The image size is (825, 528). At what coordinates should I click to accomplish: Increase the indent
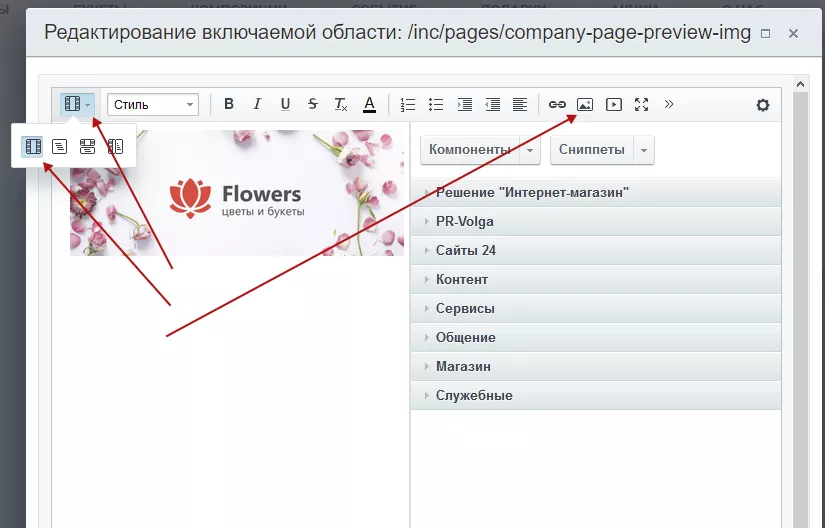coord(464,104)
